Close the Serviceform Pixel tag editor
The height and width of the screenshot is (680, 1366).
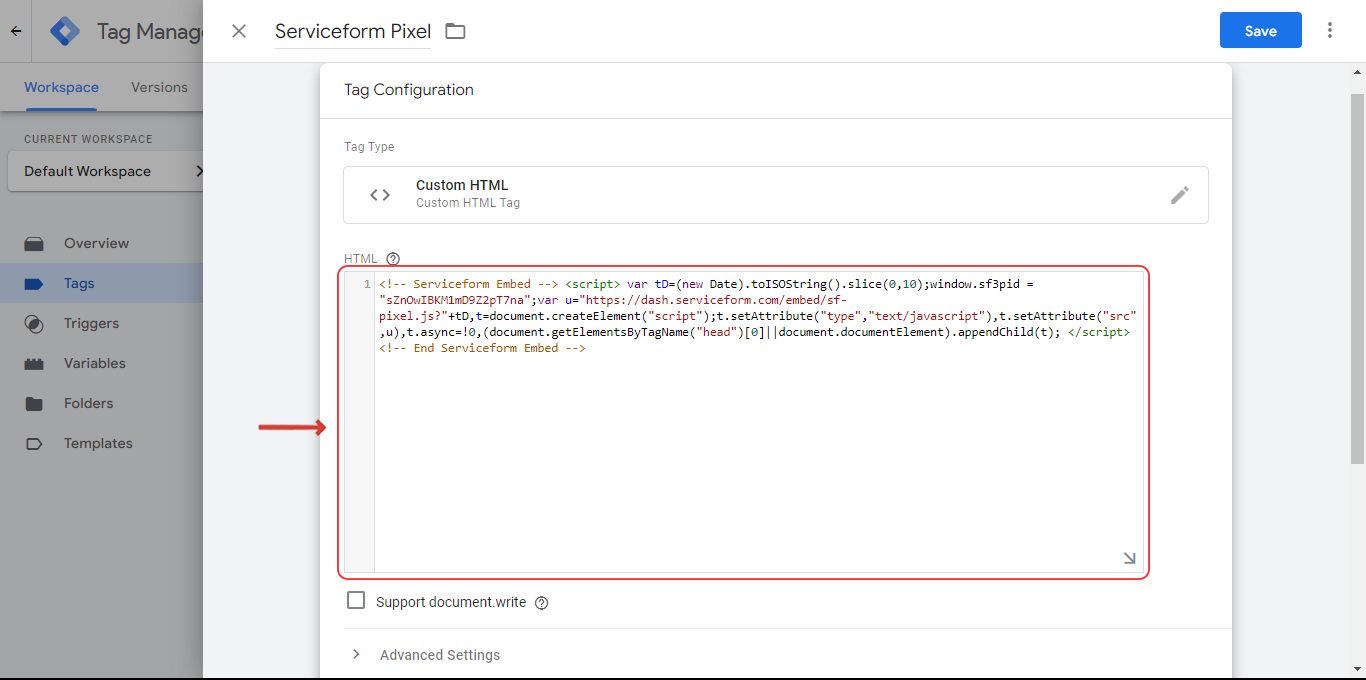tap(239, 31)
